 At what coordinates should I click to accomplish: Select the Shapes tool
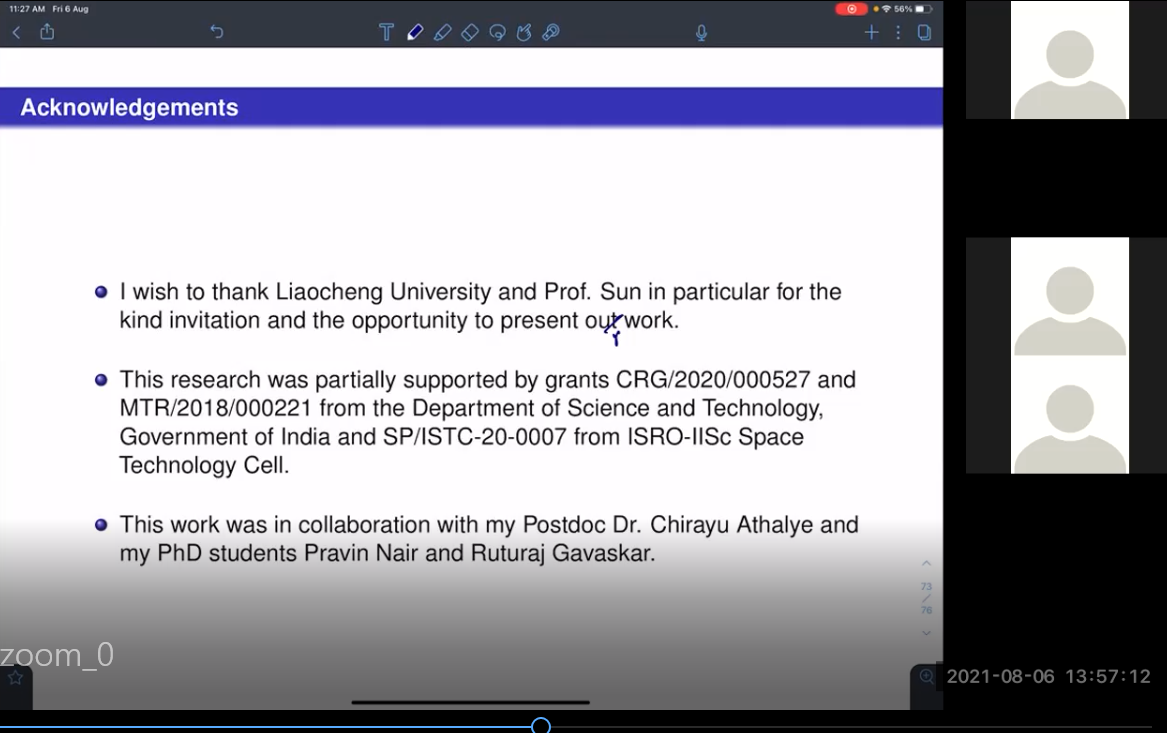click(x=524, y=33)
